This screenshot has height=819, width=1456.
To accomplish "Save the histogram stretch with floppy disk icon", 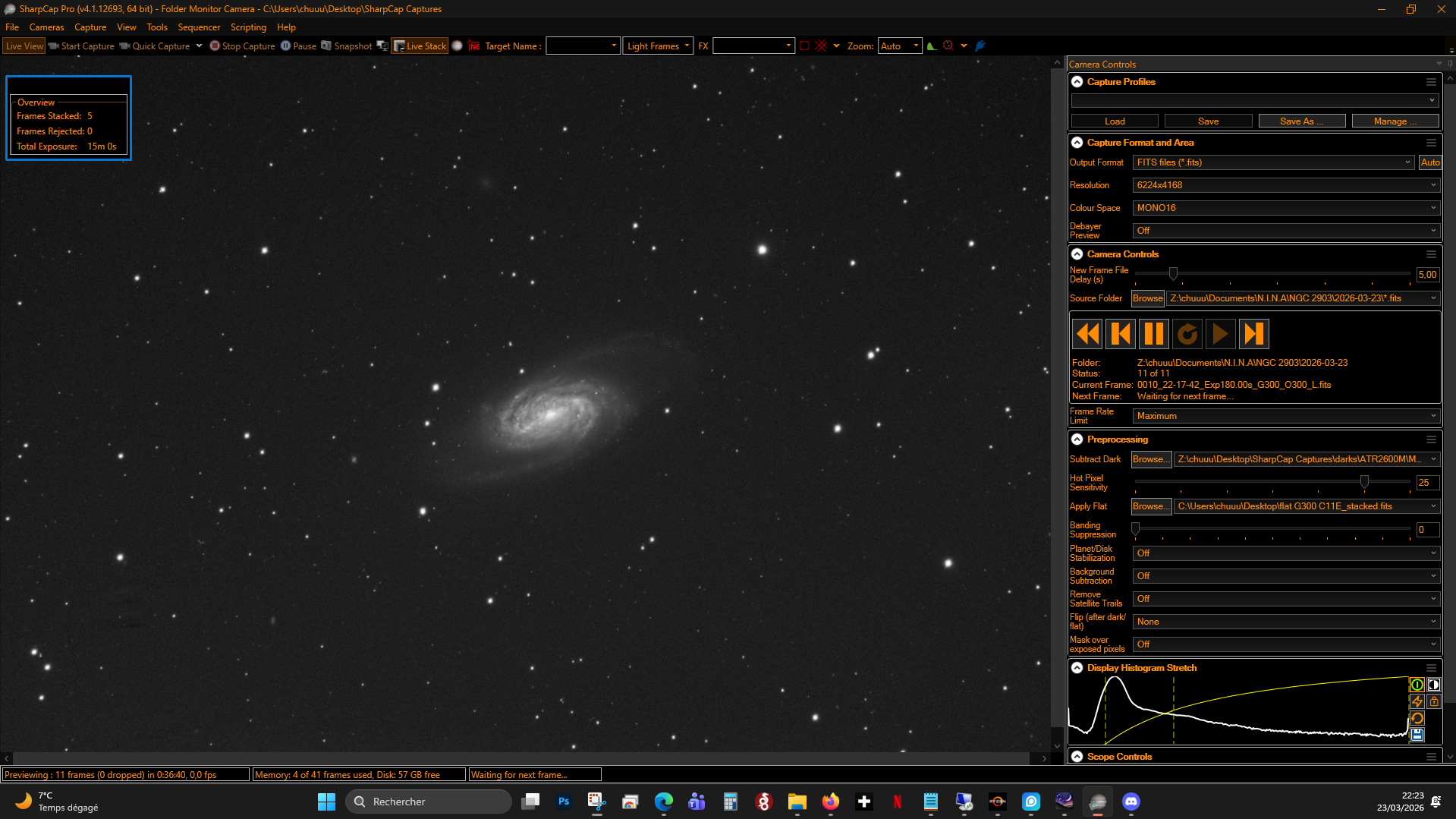I will [1417, 735].
